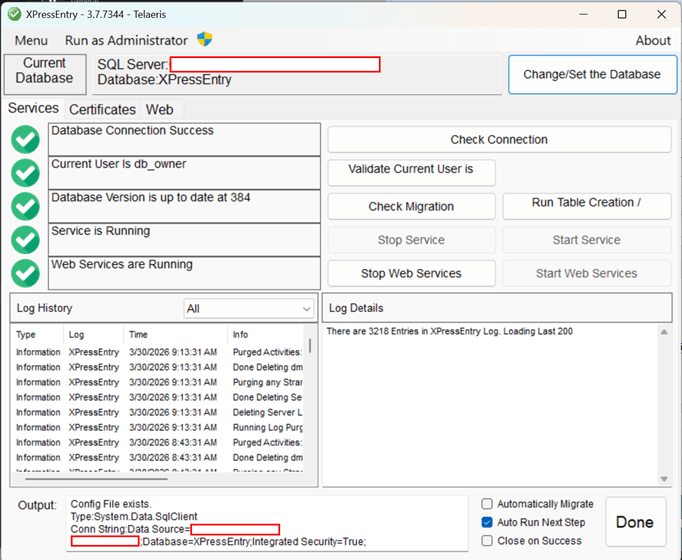Toggle the Close on Success checkbox
This screenshot has height=560, width=682.
coord(487,541)
